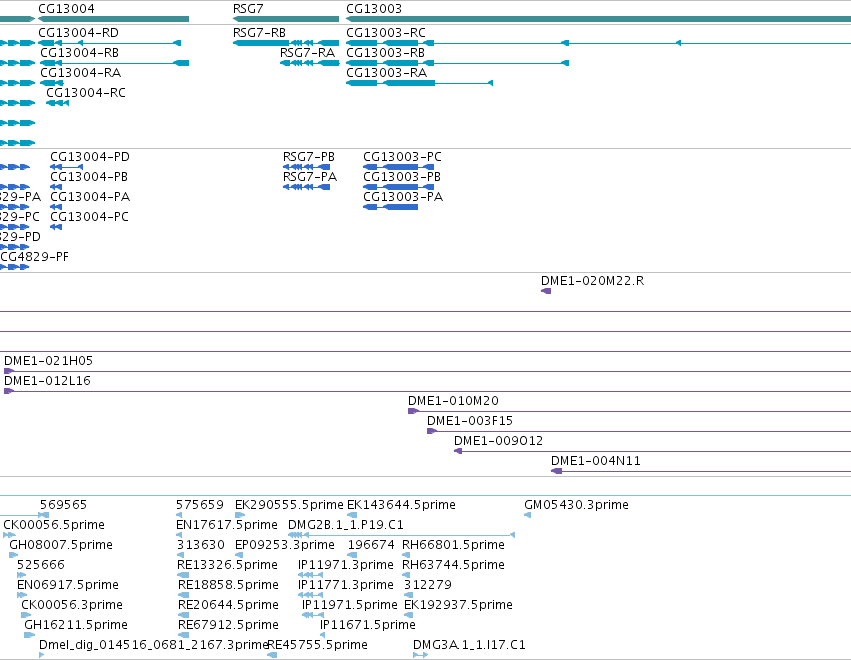Screen dimensions: 851x660
Task: Select EST RE18858.5prime
Action: [228, 586]
